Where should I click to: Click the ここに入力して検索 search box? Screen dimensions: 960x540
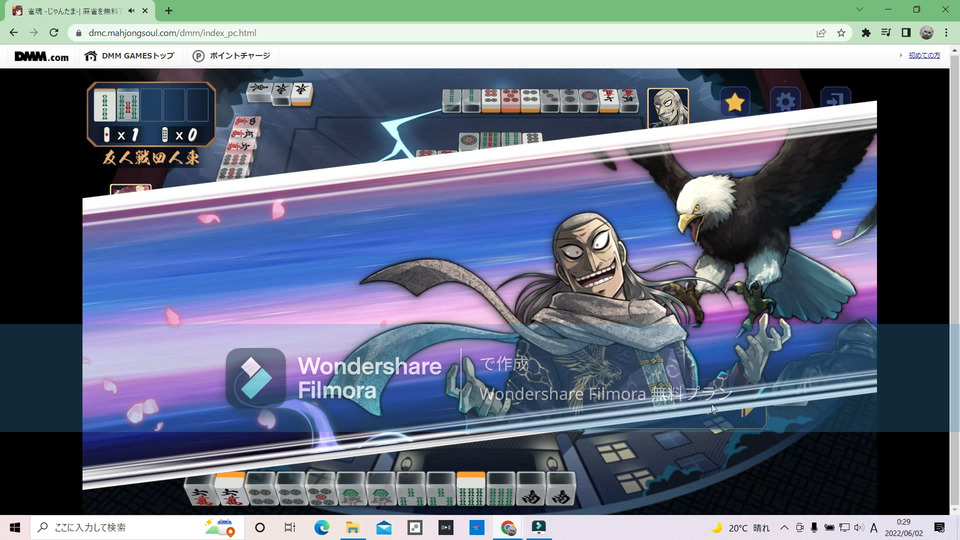(x=137, y=527)
